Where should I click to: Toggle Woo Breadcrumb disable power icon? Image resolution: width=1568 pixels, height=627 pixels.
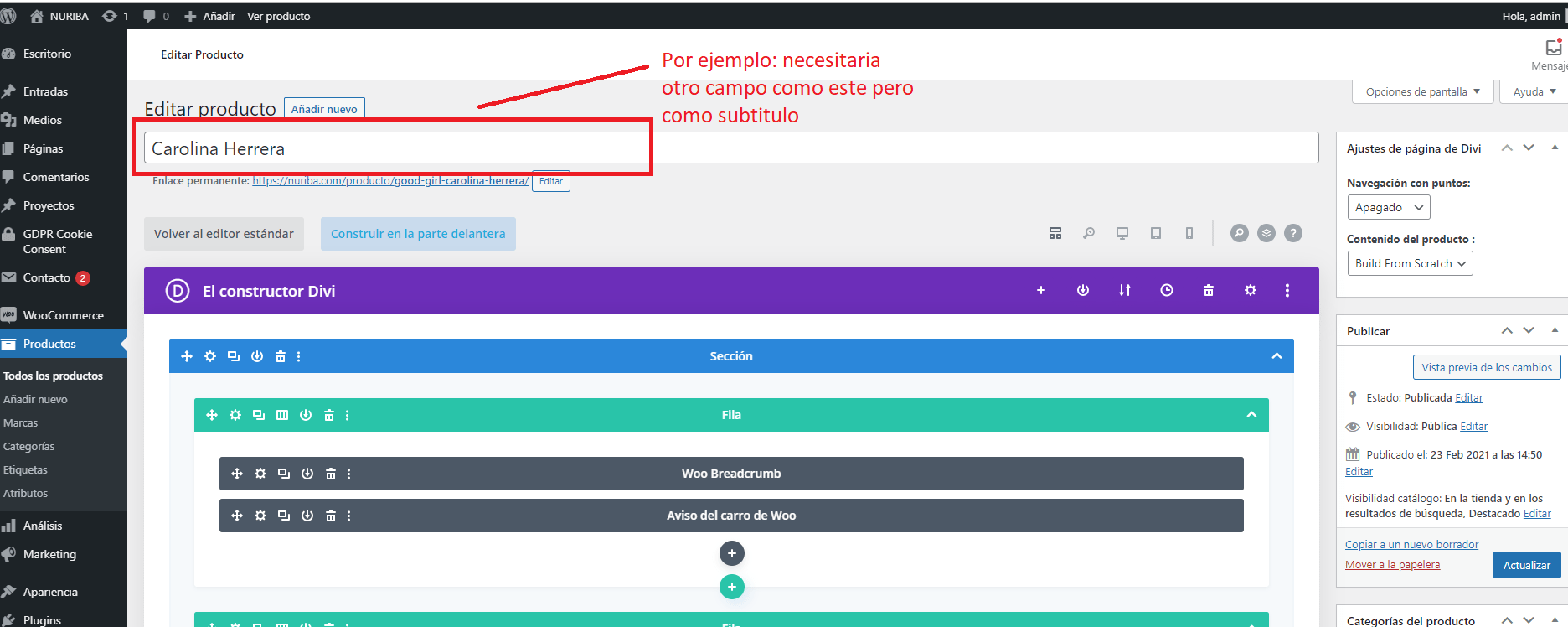click(307, 474)
